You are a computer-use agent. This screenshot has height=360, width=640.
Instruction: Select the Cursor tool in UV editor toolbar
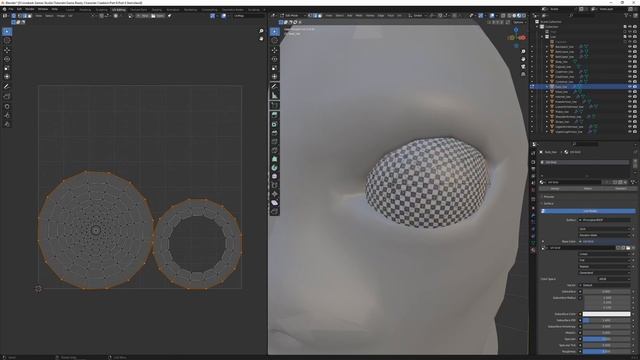pyautogui.click(x=7, y=40)
